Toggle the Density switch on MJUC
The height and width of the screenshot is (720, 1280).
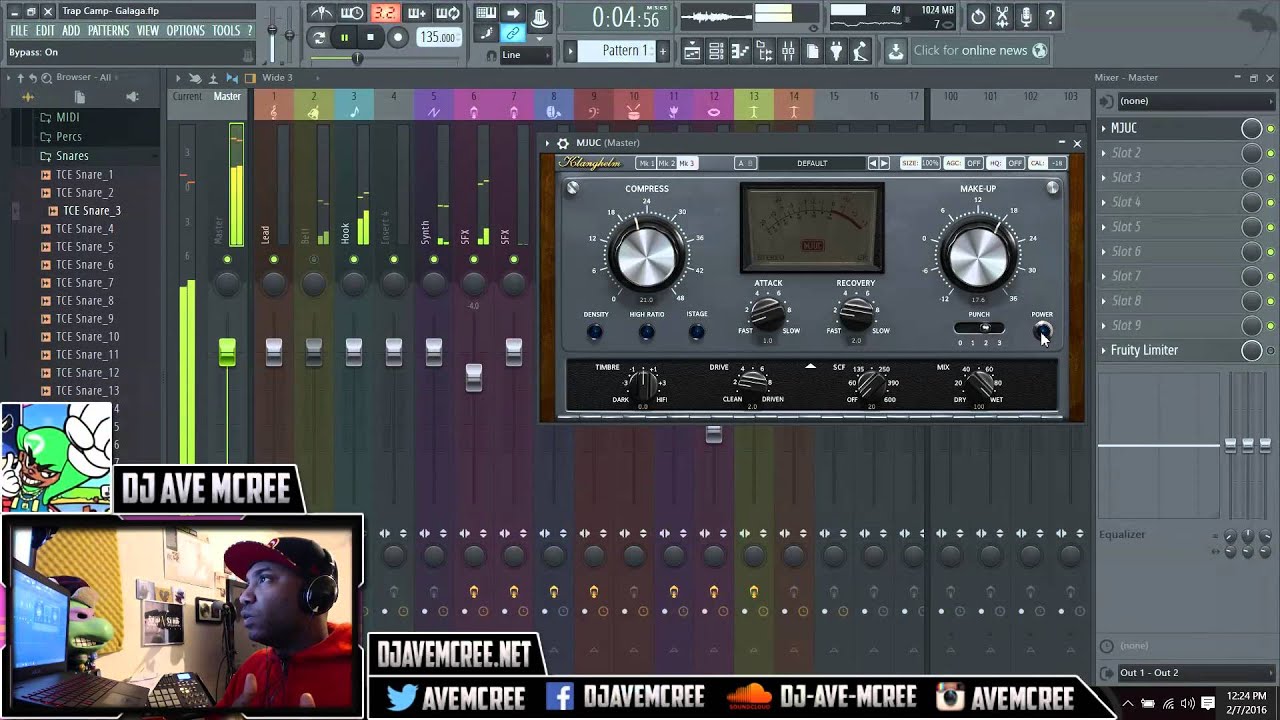(595, 331)
